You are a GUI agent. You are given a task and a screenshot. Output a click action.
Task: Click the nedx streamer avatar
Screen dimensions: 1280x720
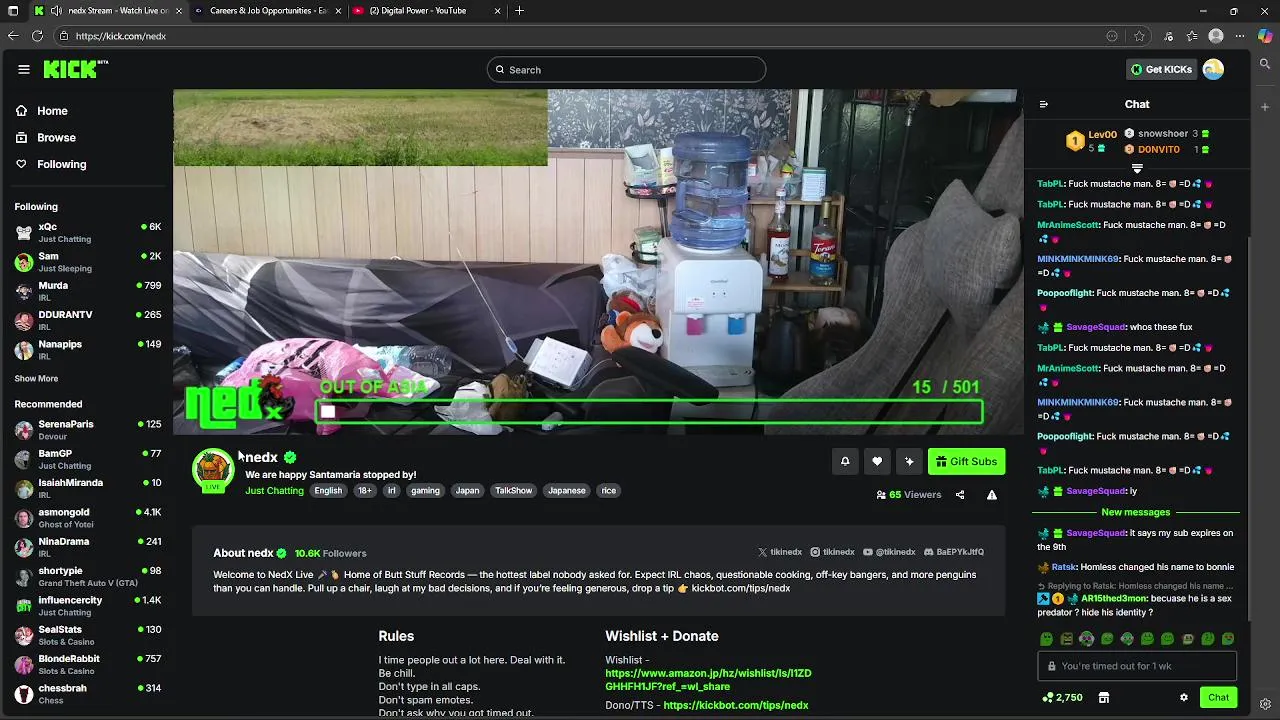point(213,470)
